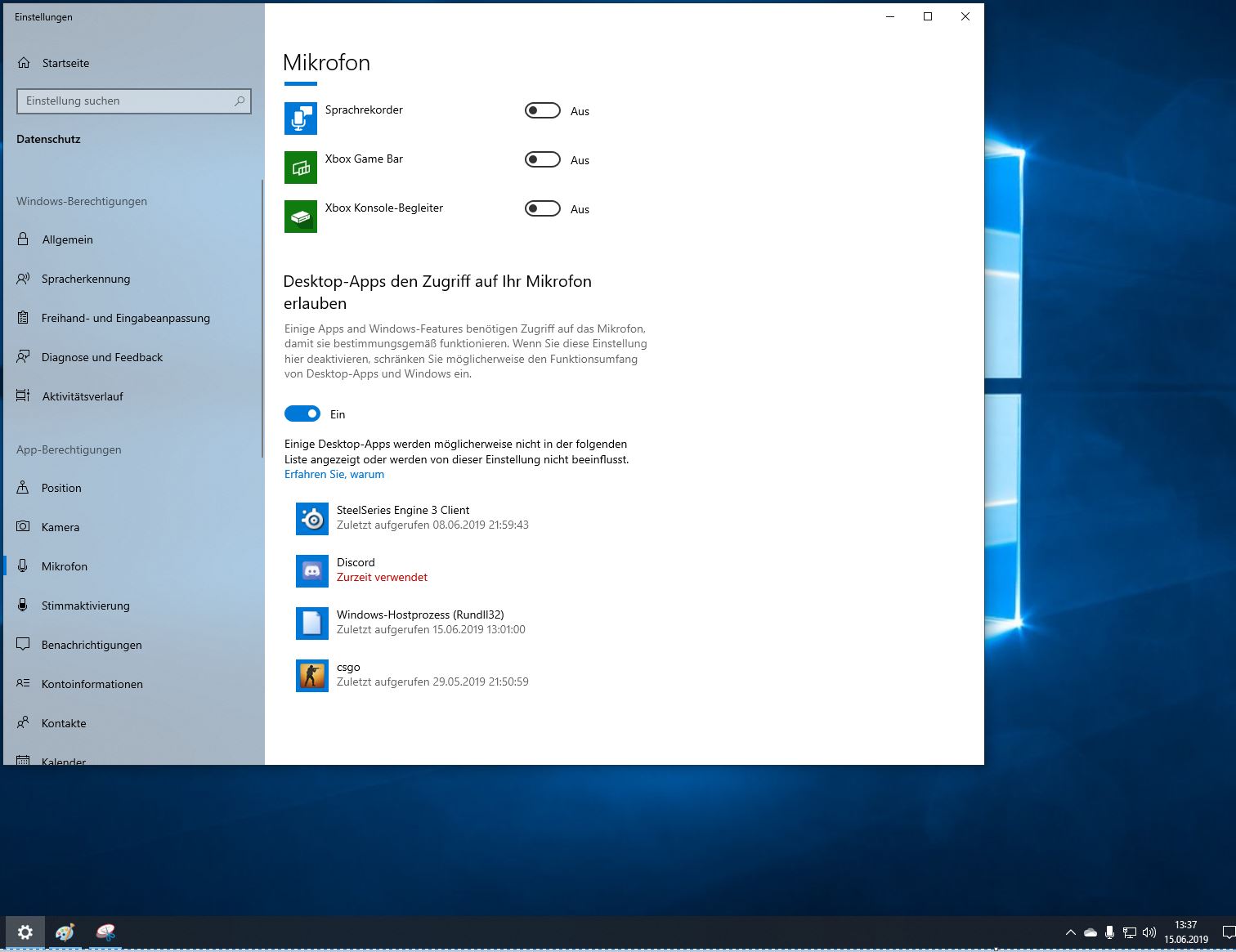Click the 'Datenschutz' heading in sidebar
This screenshot has width=1236, height=952.
point(48,139)
